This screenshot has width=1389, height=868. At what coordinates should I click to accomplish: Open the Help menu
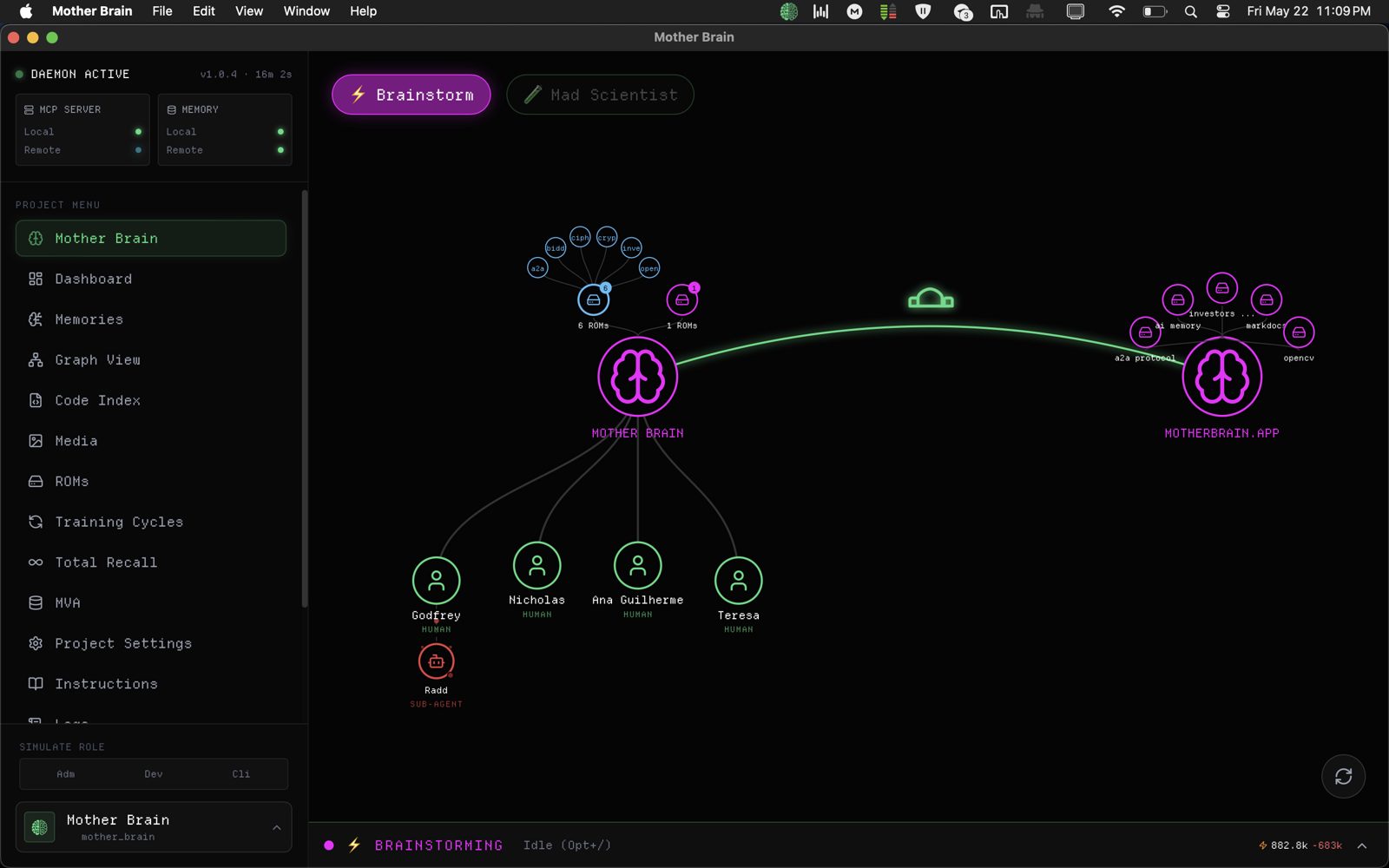(x=363, y=11)
